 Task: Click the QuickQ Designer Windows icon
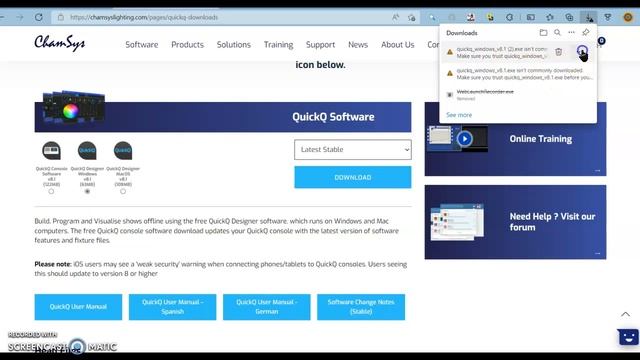[87, 151]
